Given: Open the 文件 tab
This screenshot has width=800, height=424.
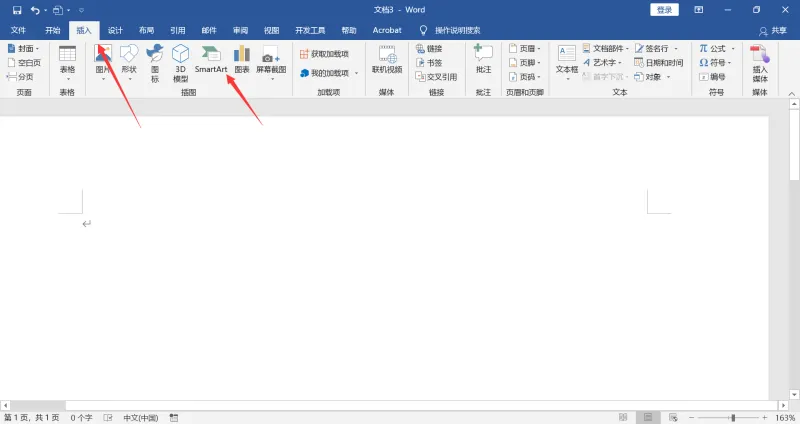Looking at the screenshot, I should click(18, 30).
